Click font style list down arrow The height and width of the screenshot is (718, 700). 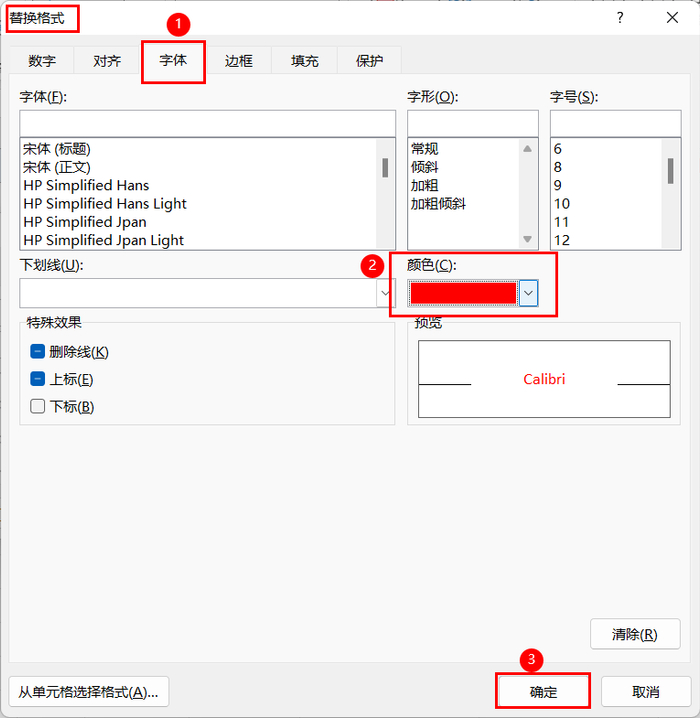tap(527, 239)
